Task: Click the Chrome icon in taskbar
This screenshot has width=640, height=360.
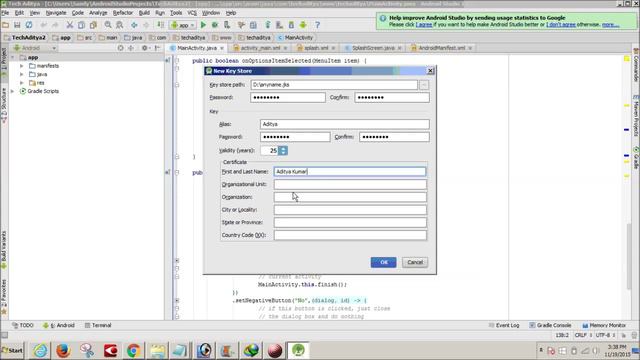Action: (133, 351)
